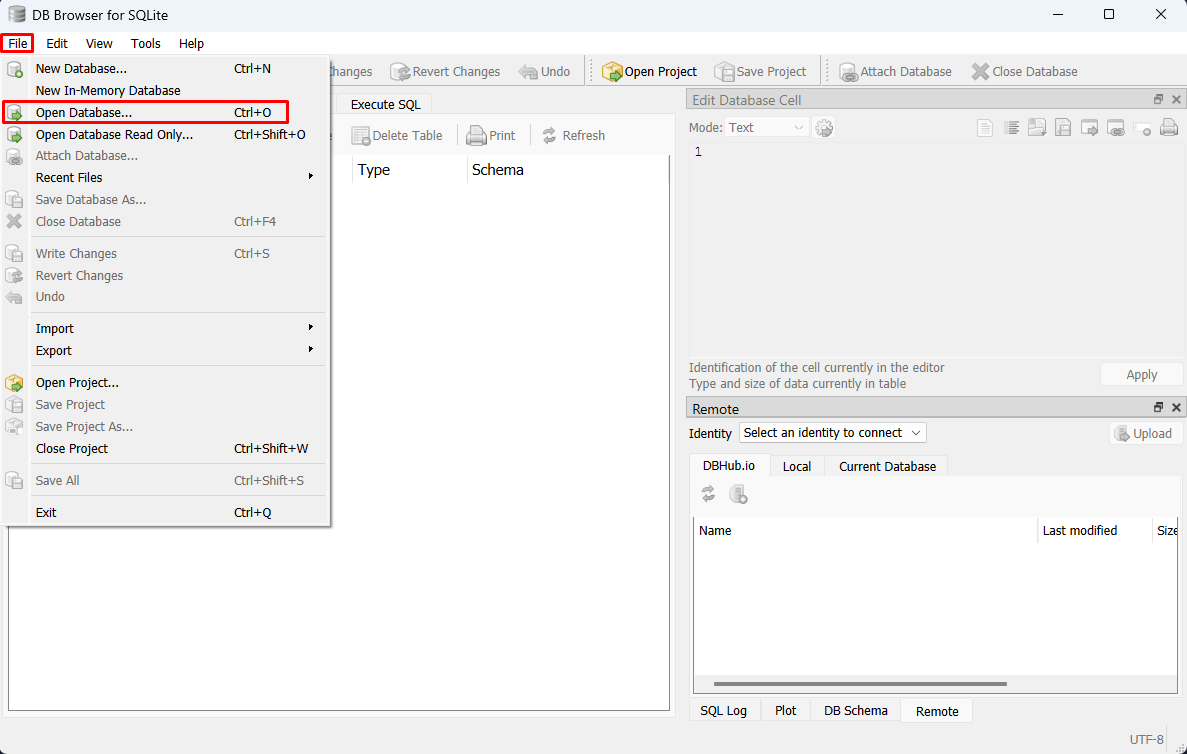The width and height of the screenshot is (1187, 754).
Task: Click the Delete Table toolbar button
Action: 398,135
